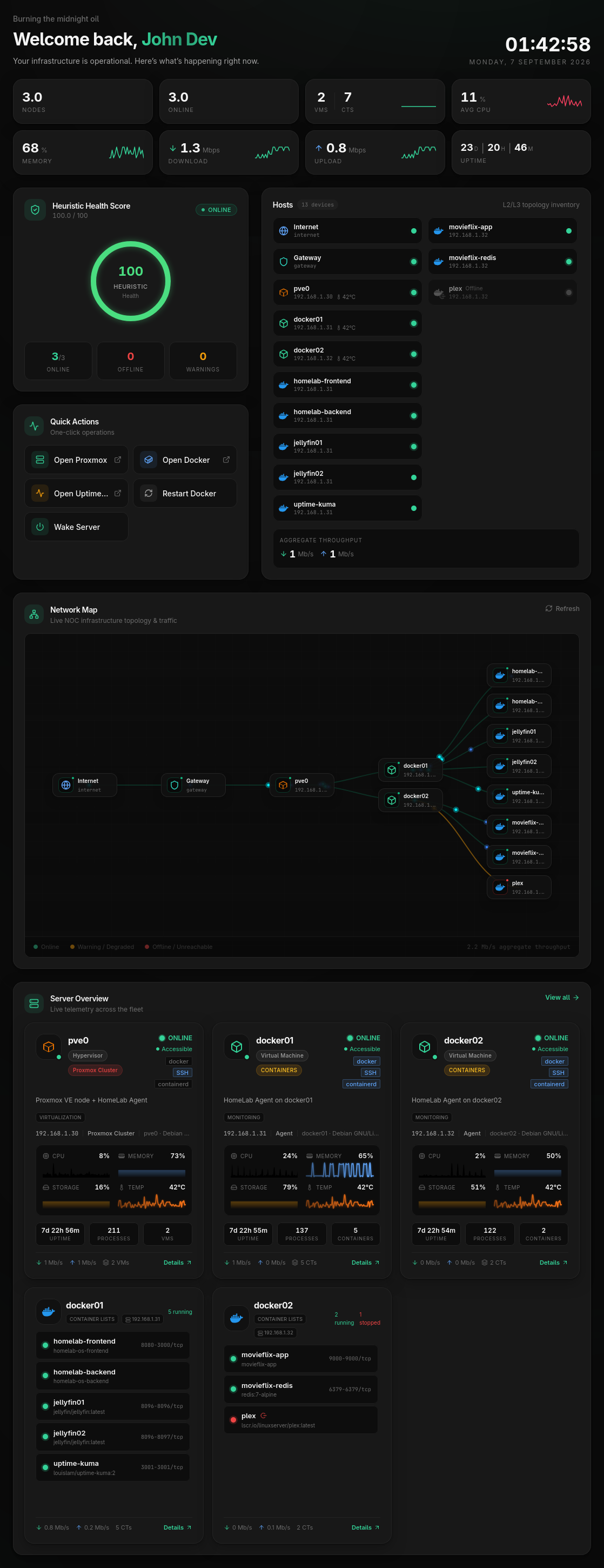Click the orange pve0 cube icon in Hosts
The width and height of the screenshot is (604, 1568).
(x=284, y=292)
